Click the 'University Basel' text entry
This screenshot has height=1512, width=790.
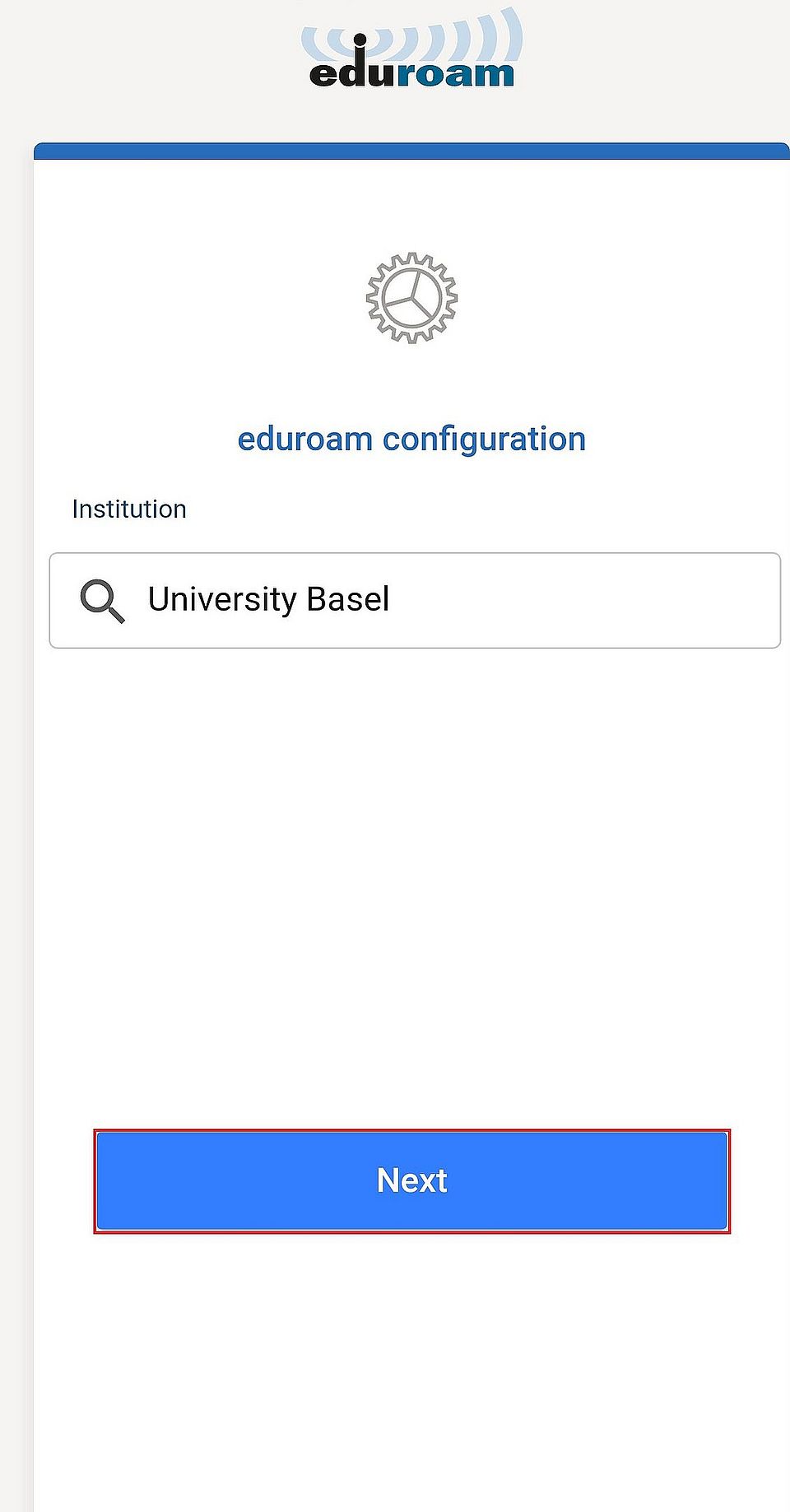click(268, 599)
